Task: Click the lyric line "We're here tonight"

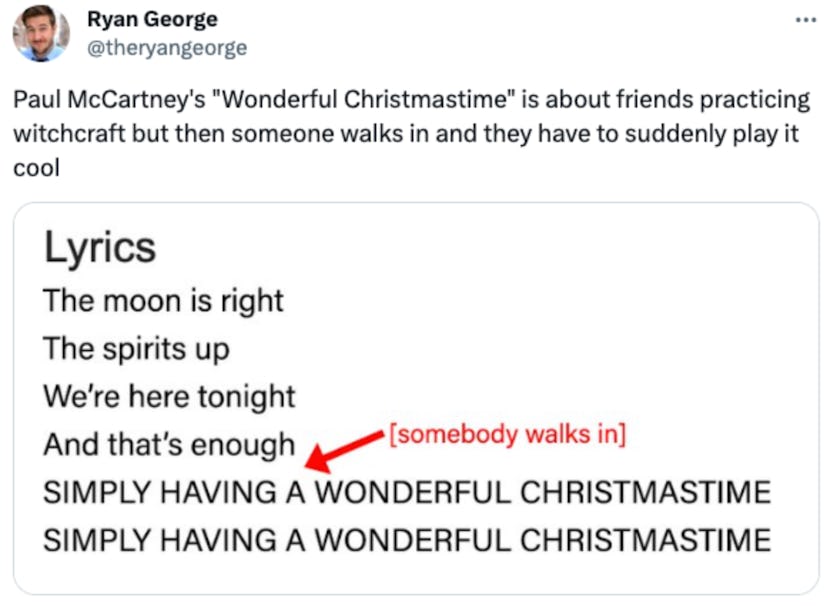Action: click(169, 396)
